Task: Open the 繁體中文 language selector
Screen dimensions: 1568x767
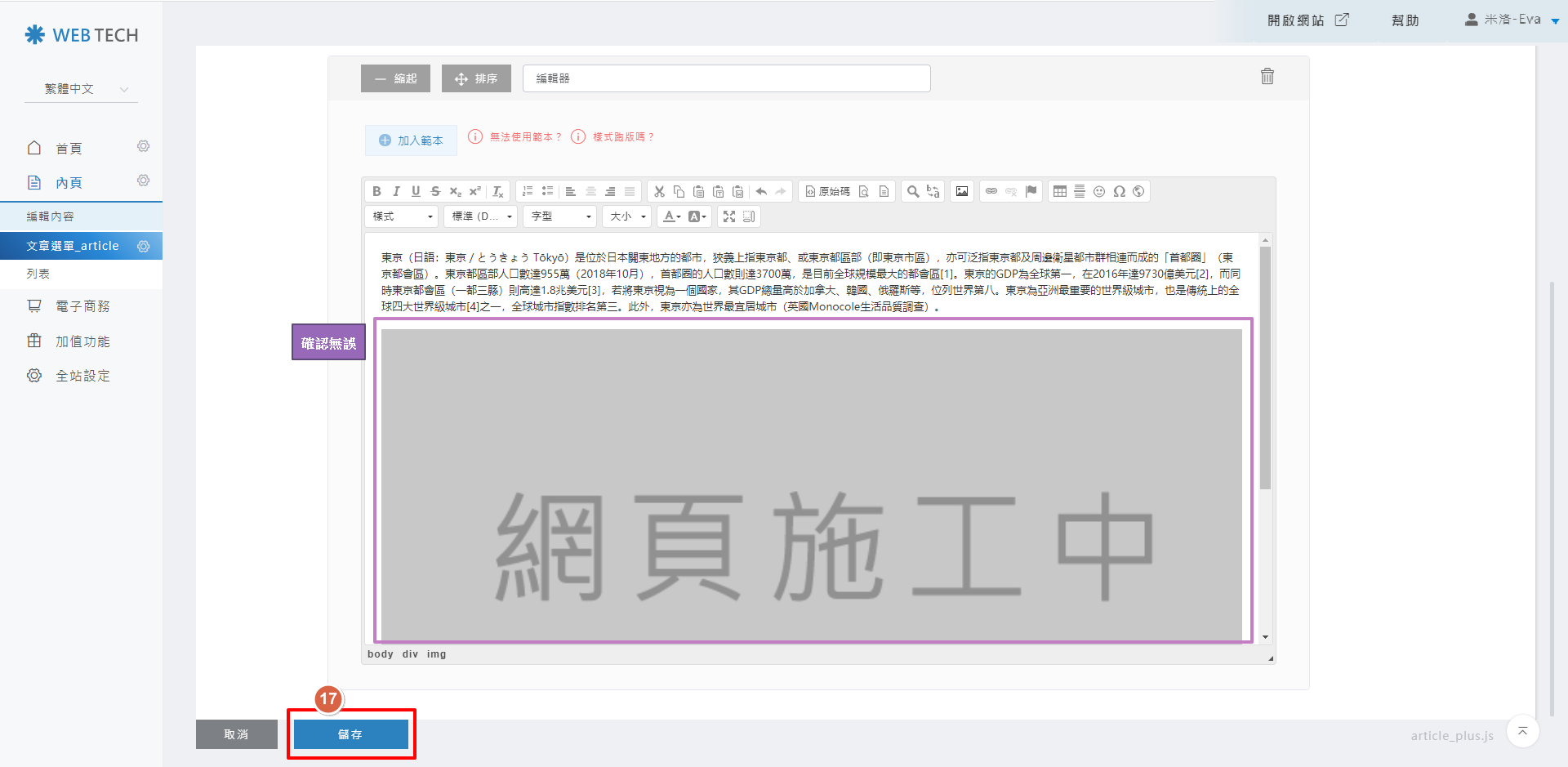Action: click(x=81, y=89)
